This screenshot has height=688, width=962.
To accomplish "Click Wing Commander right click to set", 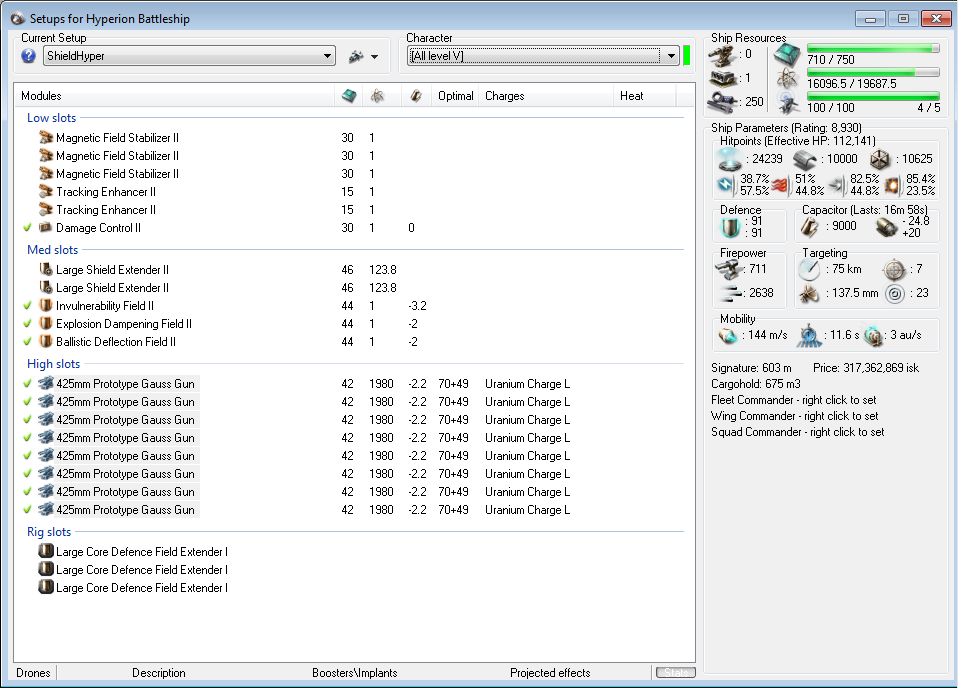I will point(795,416).
